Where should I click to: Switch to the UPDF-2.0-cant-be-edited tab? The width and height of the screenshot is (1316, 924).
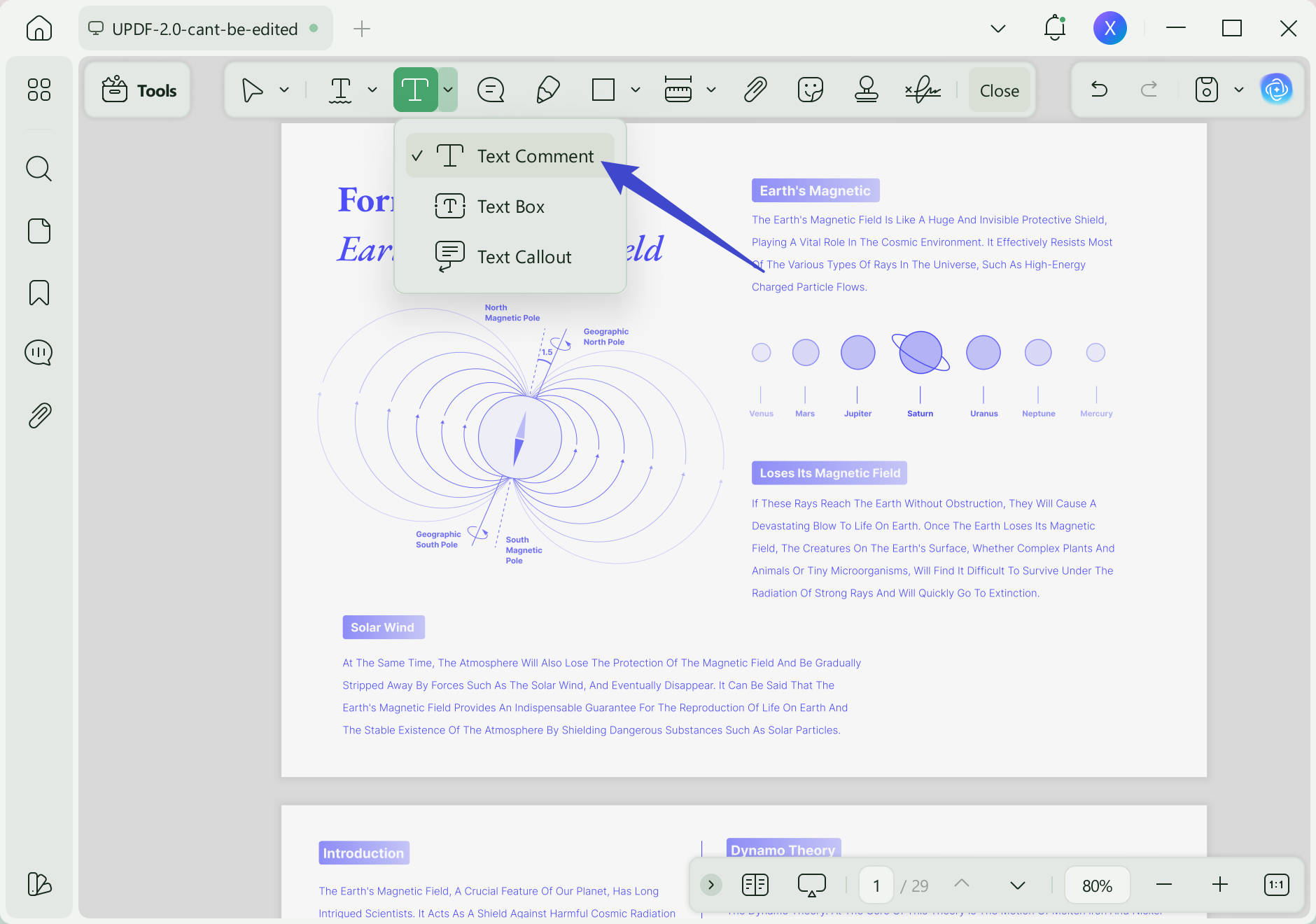[x=205, y=29]
